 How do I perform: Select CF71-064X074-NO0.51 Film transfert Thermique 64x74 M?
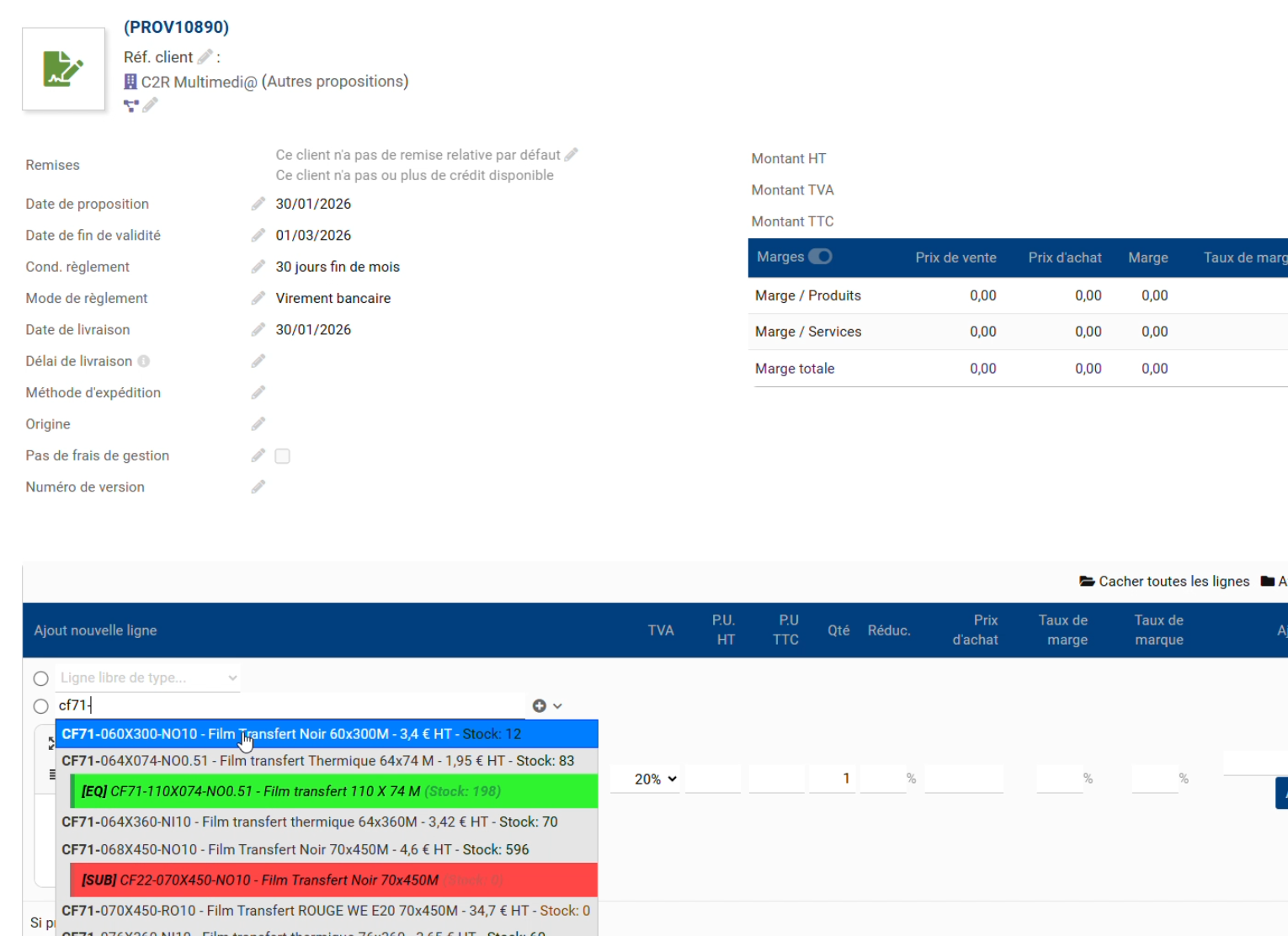coord(327,761)
